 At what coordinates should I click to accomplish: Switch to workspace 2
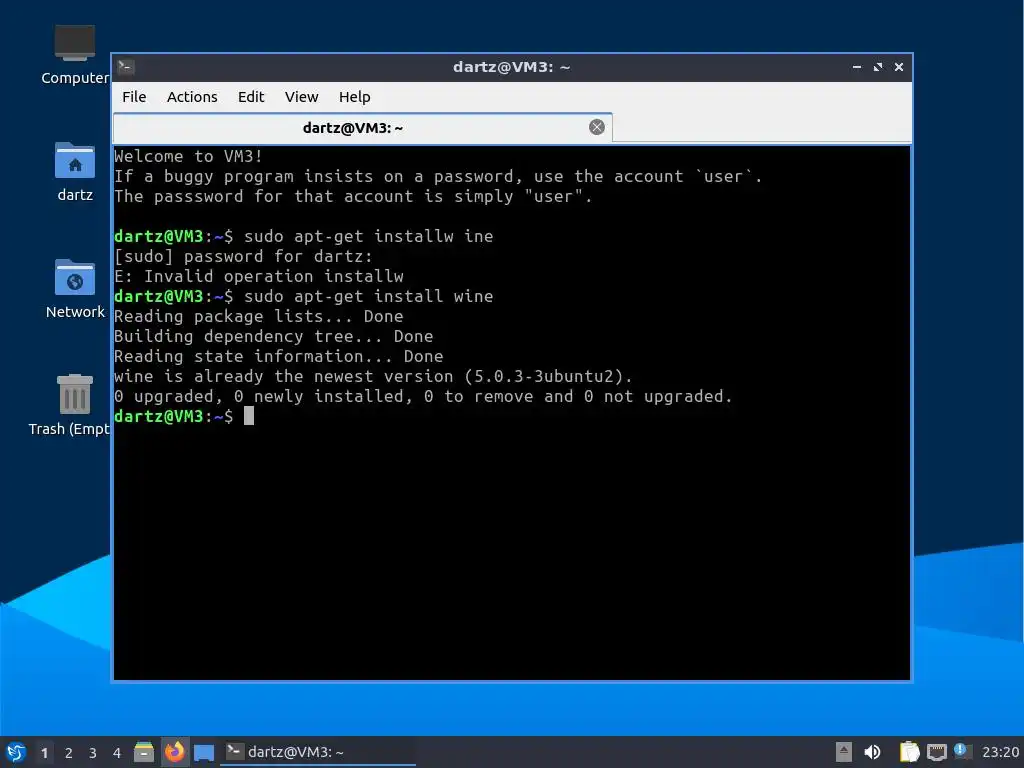(x=69, y=753)
